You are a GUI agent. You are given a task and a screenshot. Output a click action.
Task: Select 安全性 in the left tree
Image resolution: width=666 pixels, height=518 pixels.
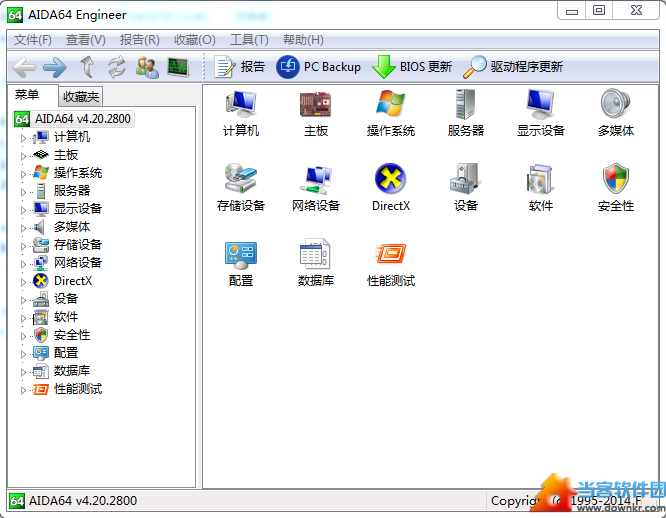[72, 335]
